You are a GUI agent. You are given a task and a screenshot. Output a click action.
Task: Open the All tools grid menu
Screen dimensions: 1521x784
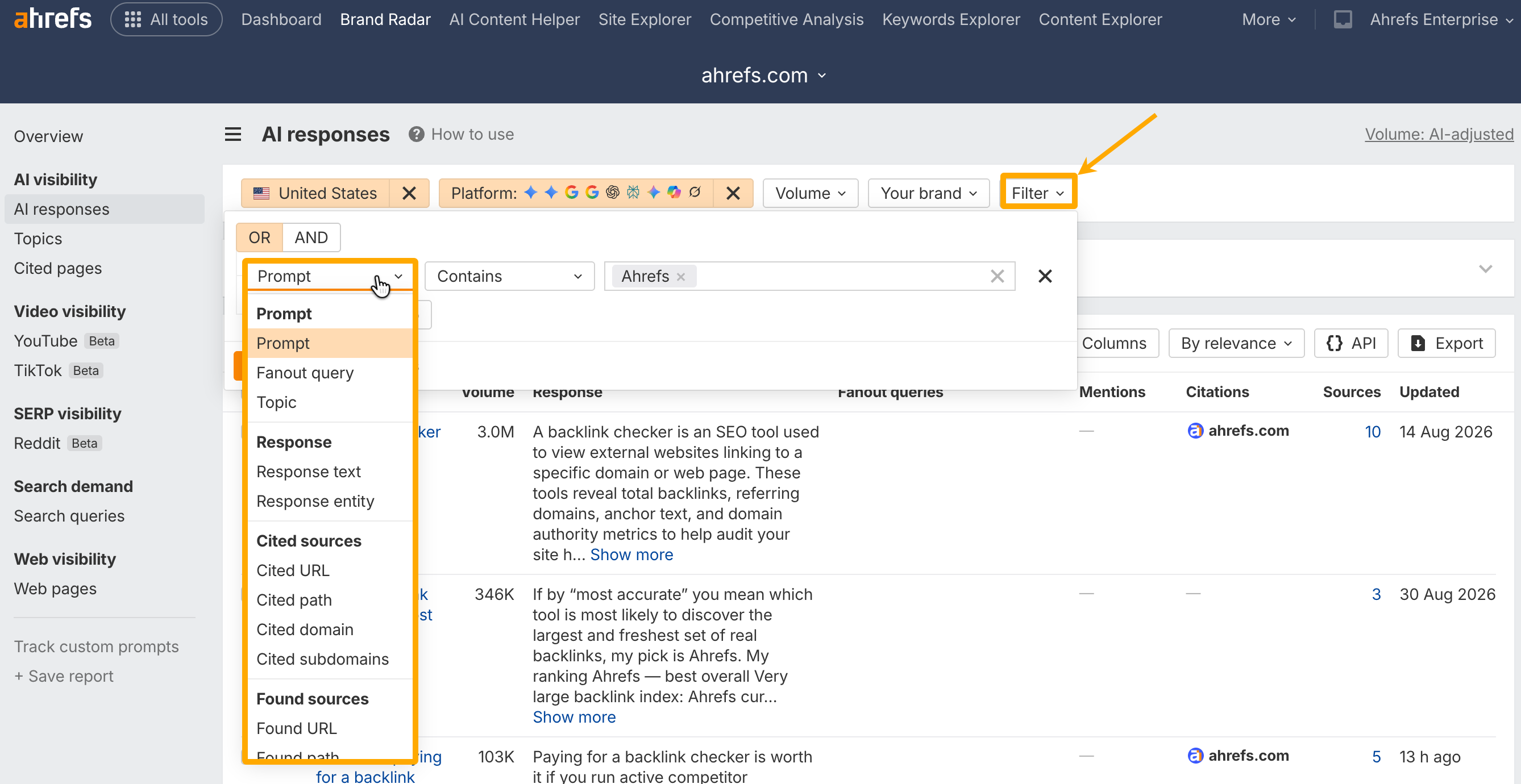click(x=166, y=19)
